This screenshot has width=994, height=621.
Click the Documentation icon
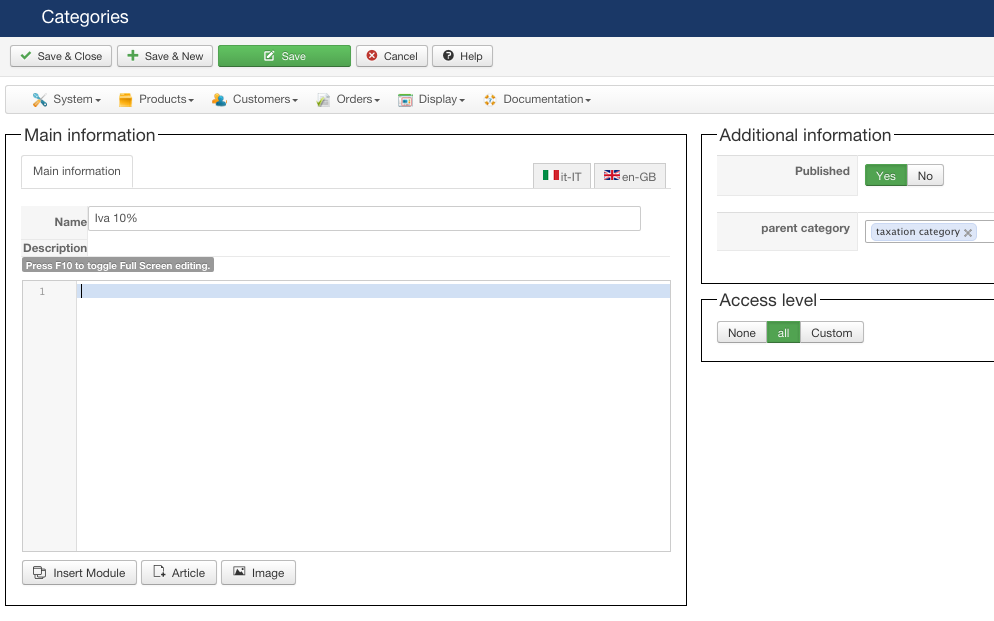click(490, 99)
